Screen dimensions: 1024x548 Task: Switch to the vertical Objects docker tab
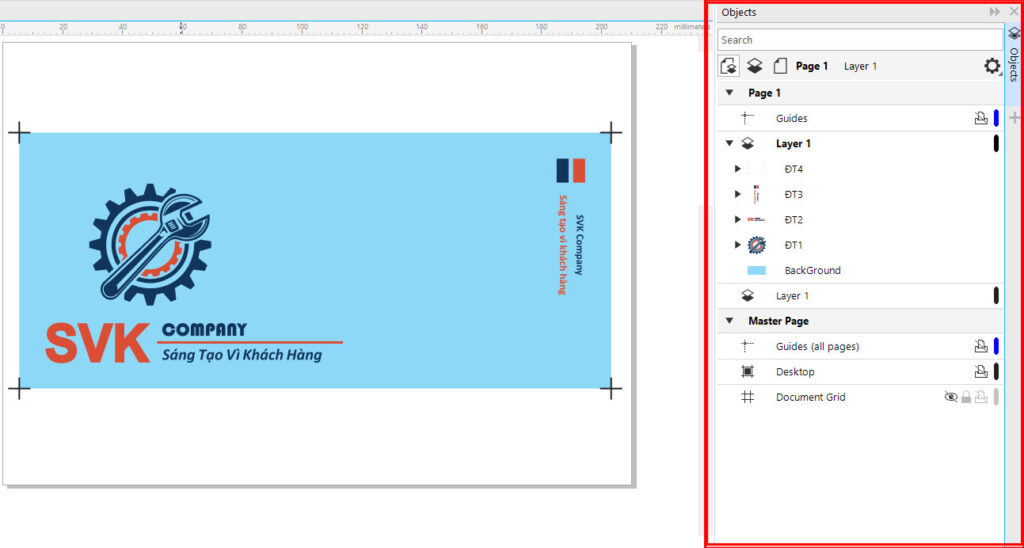click(x=1014, y=60)
